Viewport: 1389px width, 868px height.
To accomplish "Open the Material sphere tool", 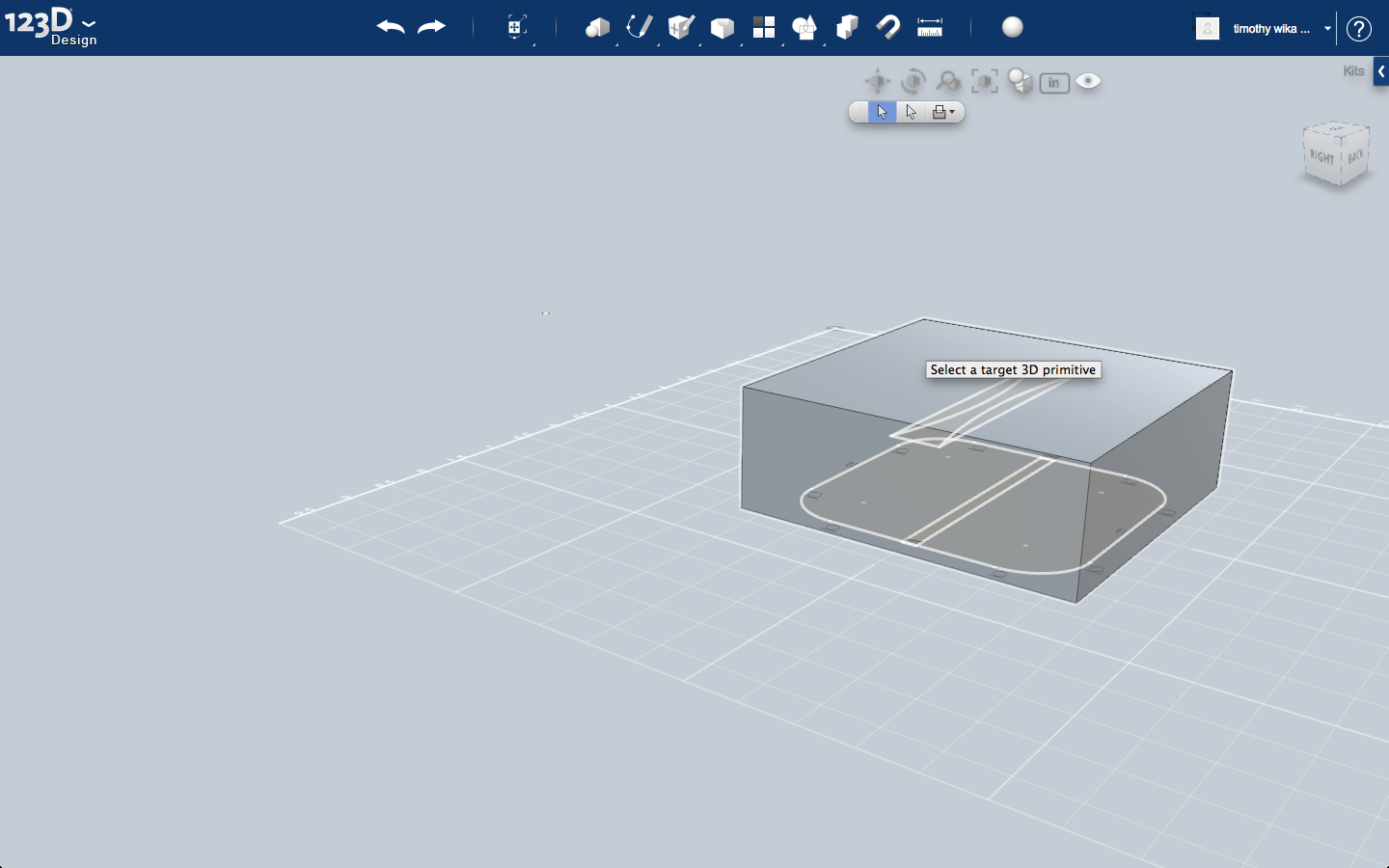I will [1013, 27].
